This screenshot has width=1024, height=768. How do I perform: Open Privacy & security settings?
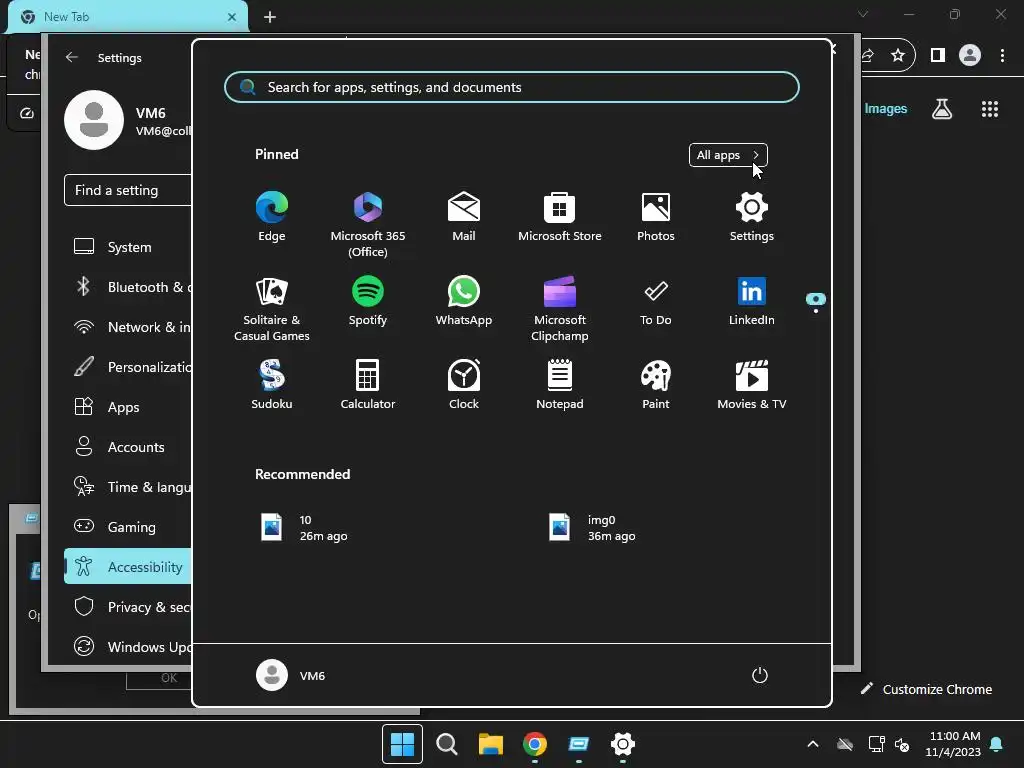pyautogui.click(x=129, y=607)
